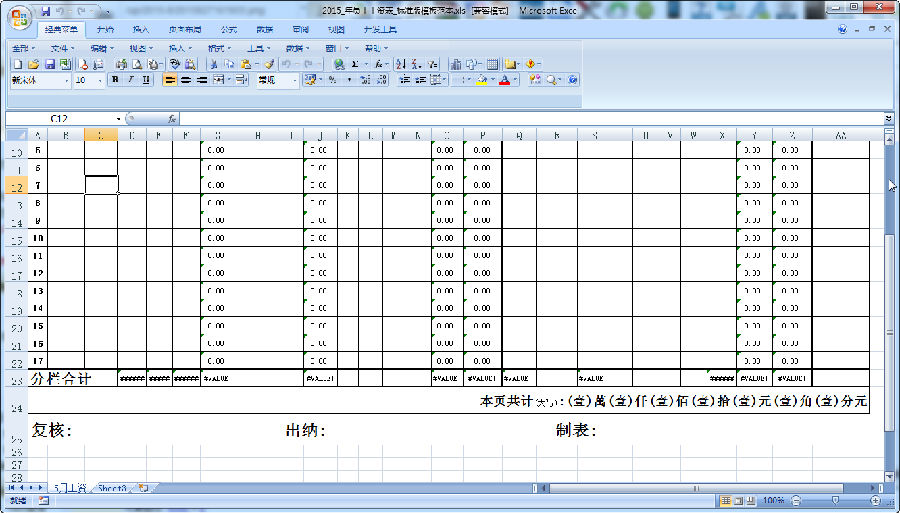This screenshot has height=513, width=900.
Task: Cut the selection with scissors icon
Action: (214, 64)
